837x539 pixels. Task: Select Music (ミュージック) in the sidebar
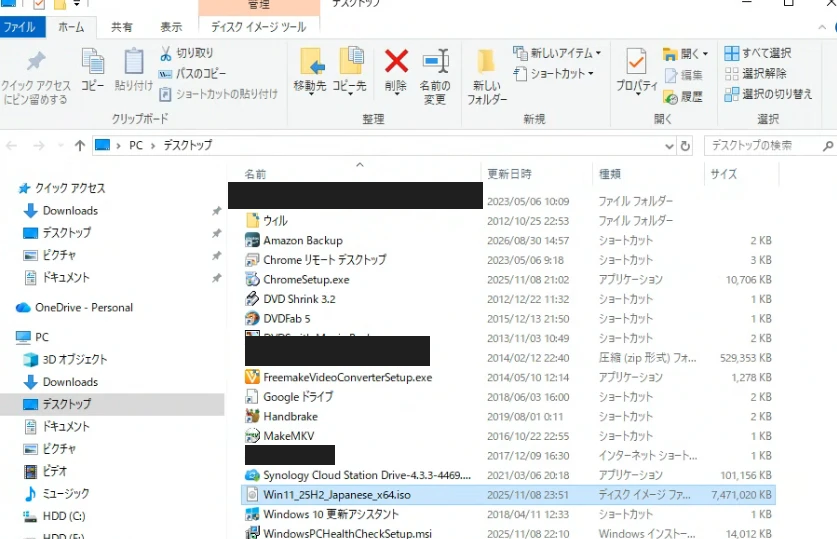coord(57,493)
